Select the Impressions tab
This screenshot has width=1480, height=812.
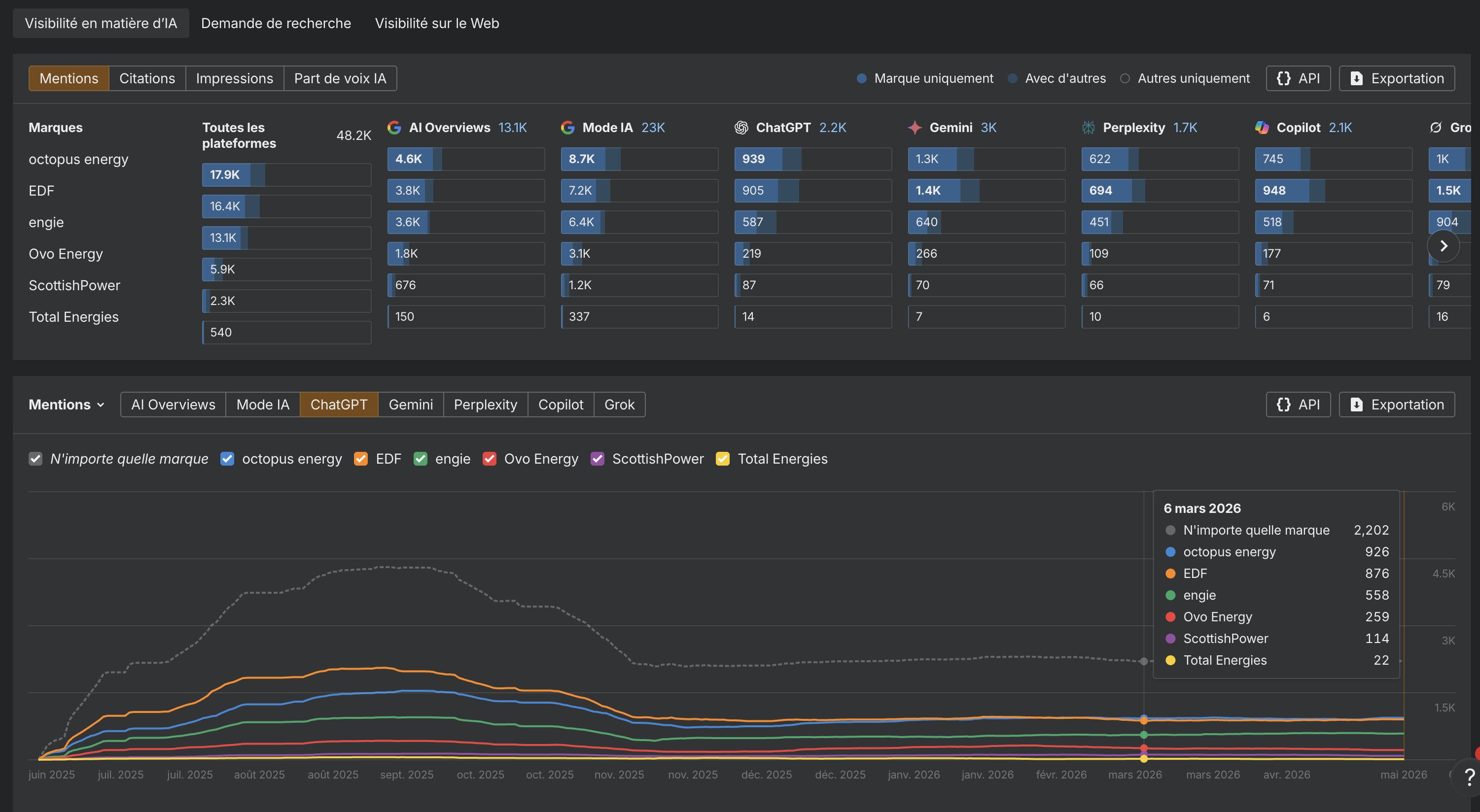(x=234, y=79)
